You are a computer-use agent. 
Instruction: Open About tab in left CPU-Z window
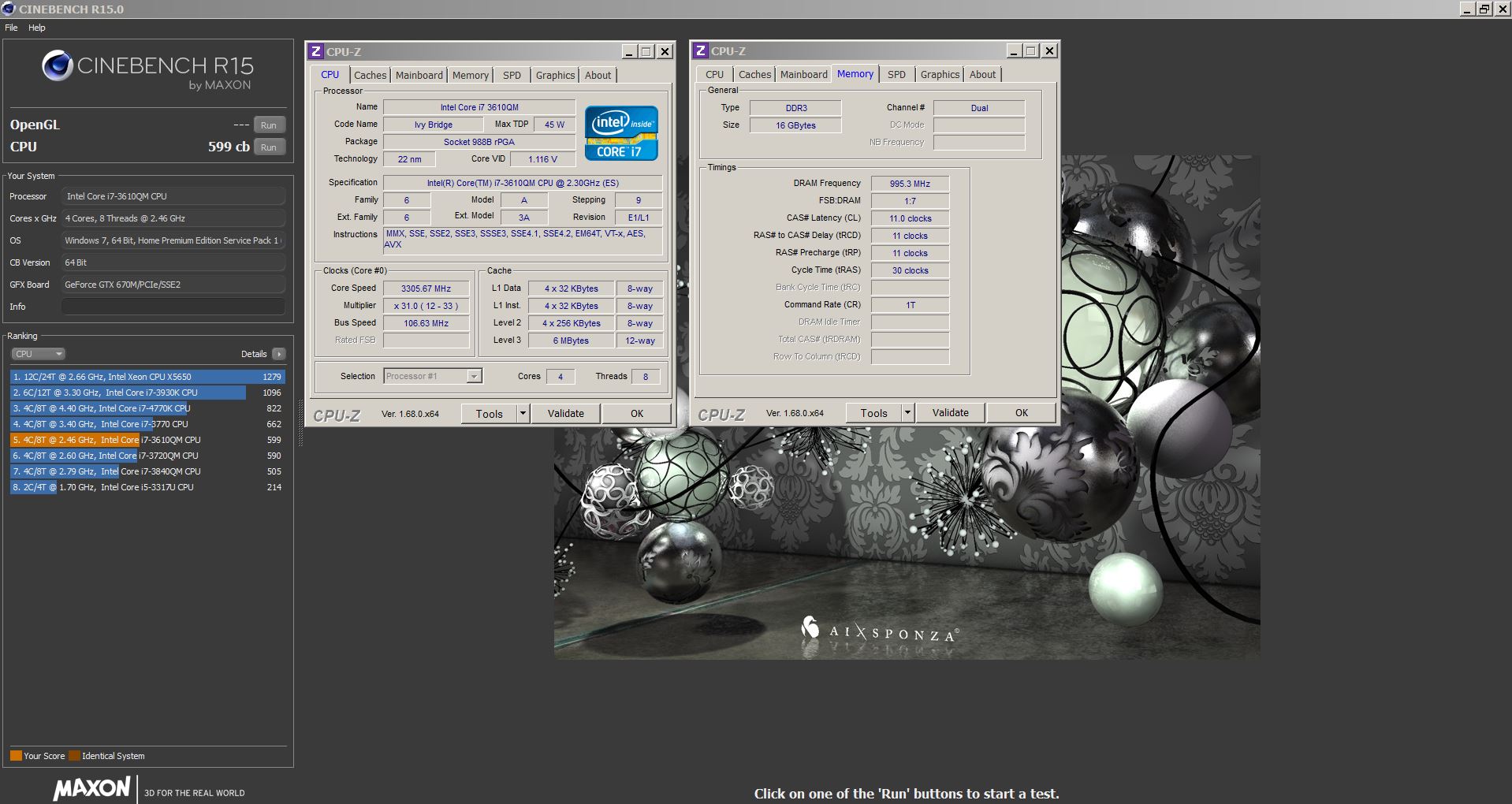(598, 75)
